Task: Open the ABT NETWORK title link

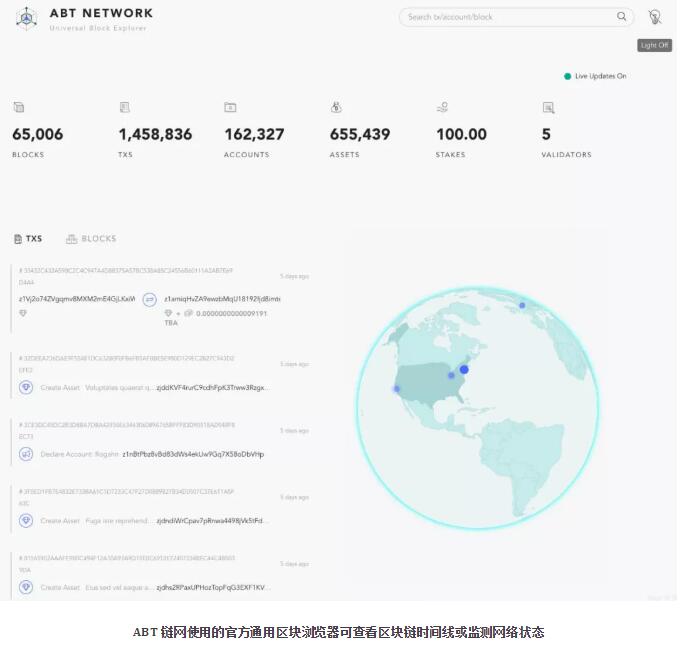Action: click(x=101, y=13)
